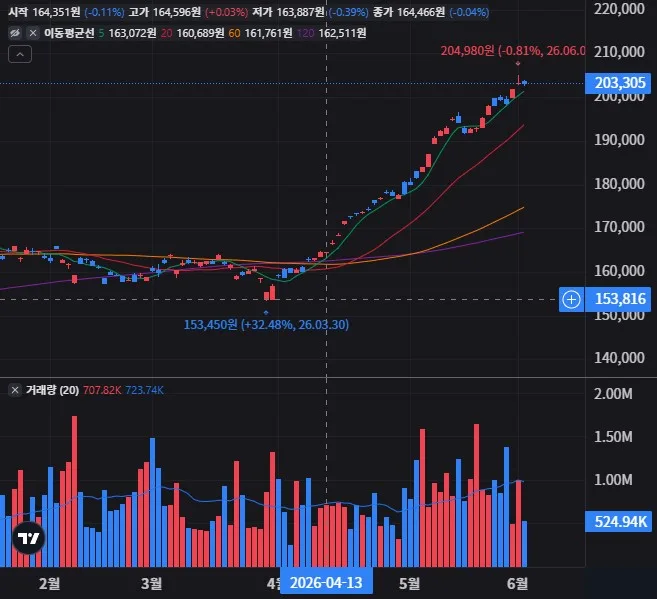
Task: Open the TradingView logo link
Action: click(28, 538)
